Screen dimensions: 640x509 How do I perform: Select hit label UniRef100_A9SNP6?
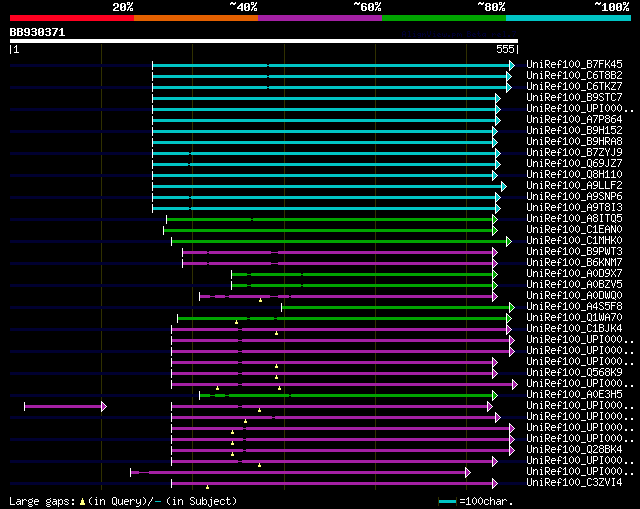click(574, 197)
